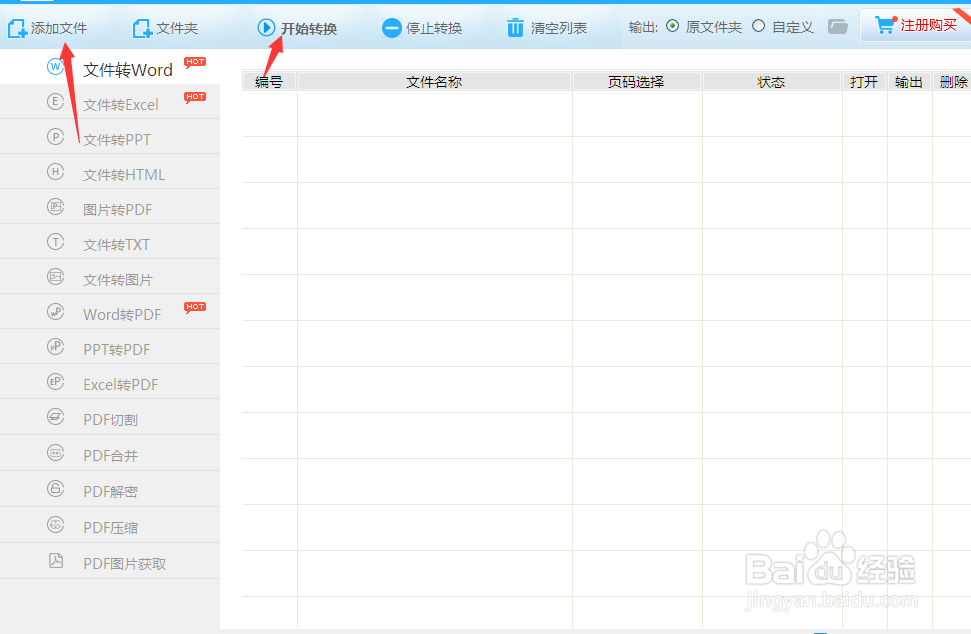Viewport: 971px width, 634px height.
Task: Choose Excel转PDF conversion
Action: pos(110,381)
